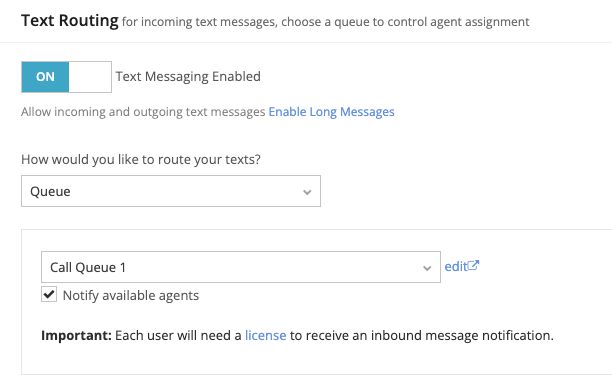Click the chevron arrow in the Queue dropdown
The height and width of the screenshot is (381, 612).
point(307,192)
